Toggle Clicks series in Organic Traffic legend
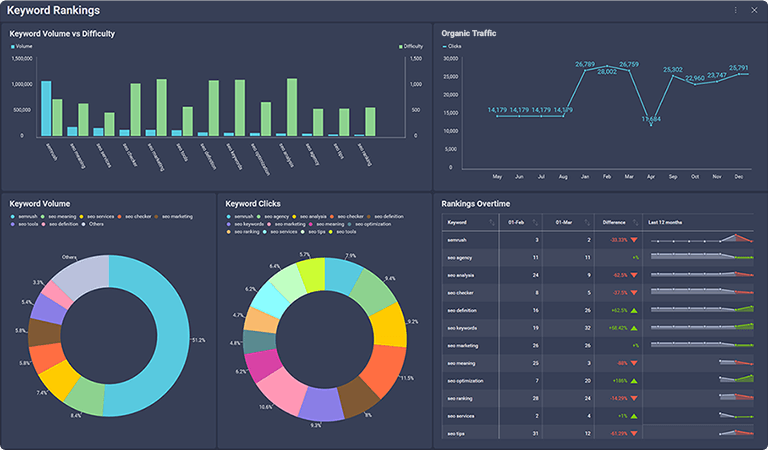Screen dimensions: 768x450 coord(452,47)
